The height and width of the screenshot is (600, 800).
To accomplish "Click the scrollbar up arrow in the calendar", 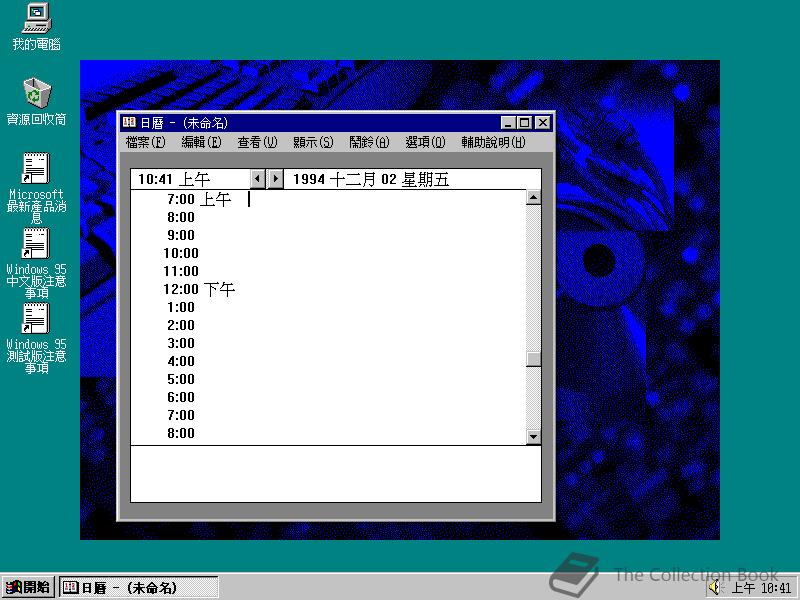I will (533, 197).
